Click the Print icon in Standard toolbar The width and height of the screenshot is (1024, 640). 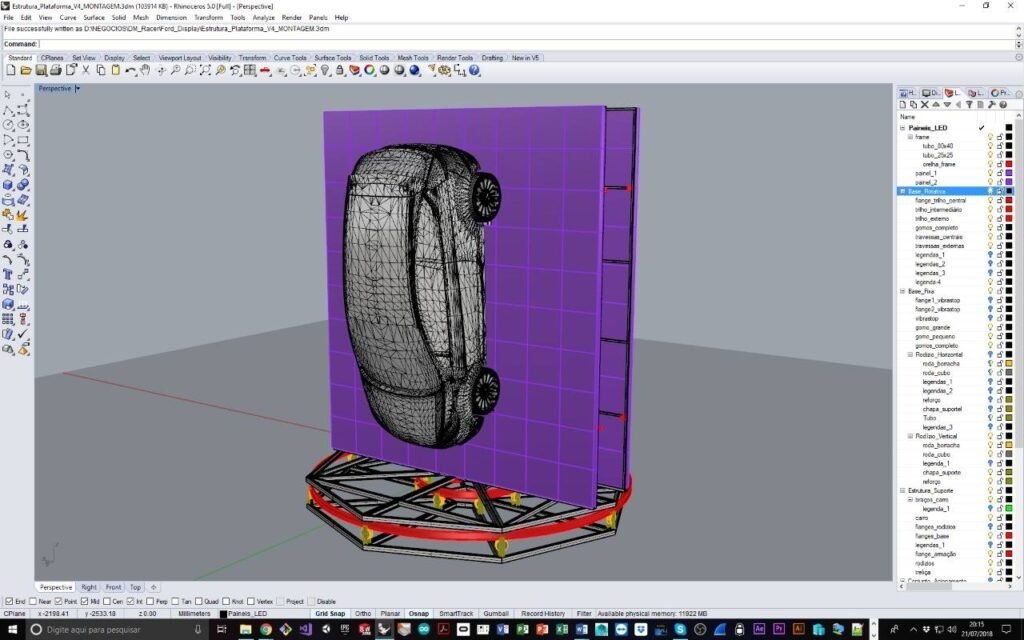[57, 70]
